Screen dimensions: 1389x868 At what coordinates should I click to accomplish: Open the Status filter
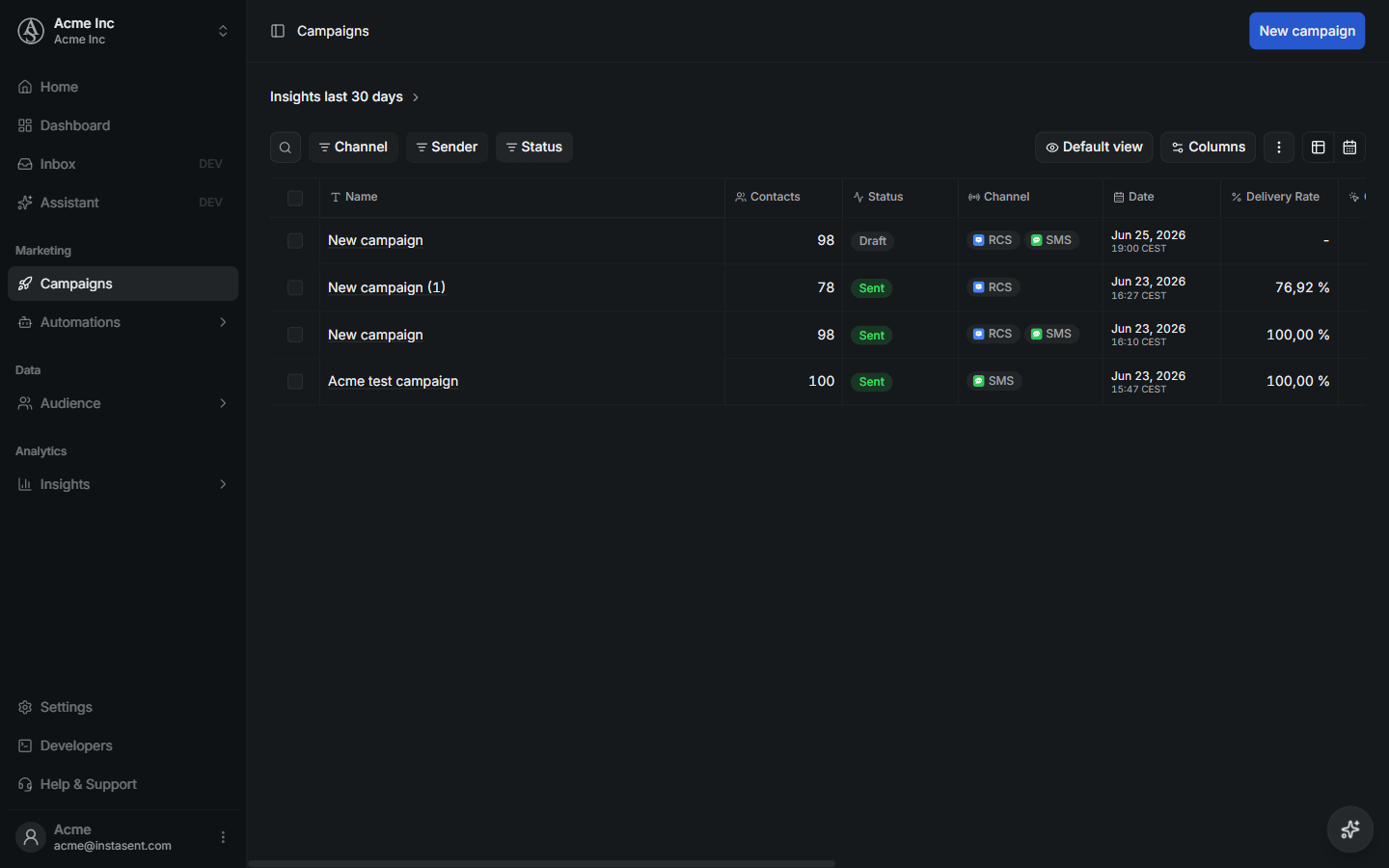click(534, 148)
